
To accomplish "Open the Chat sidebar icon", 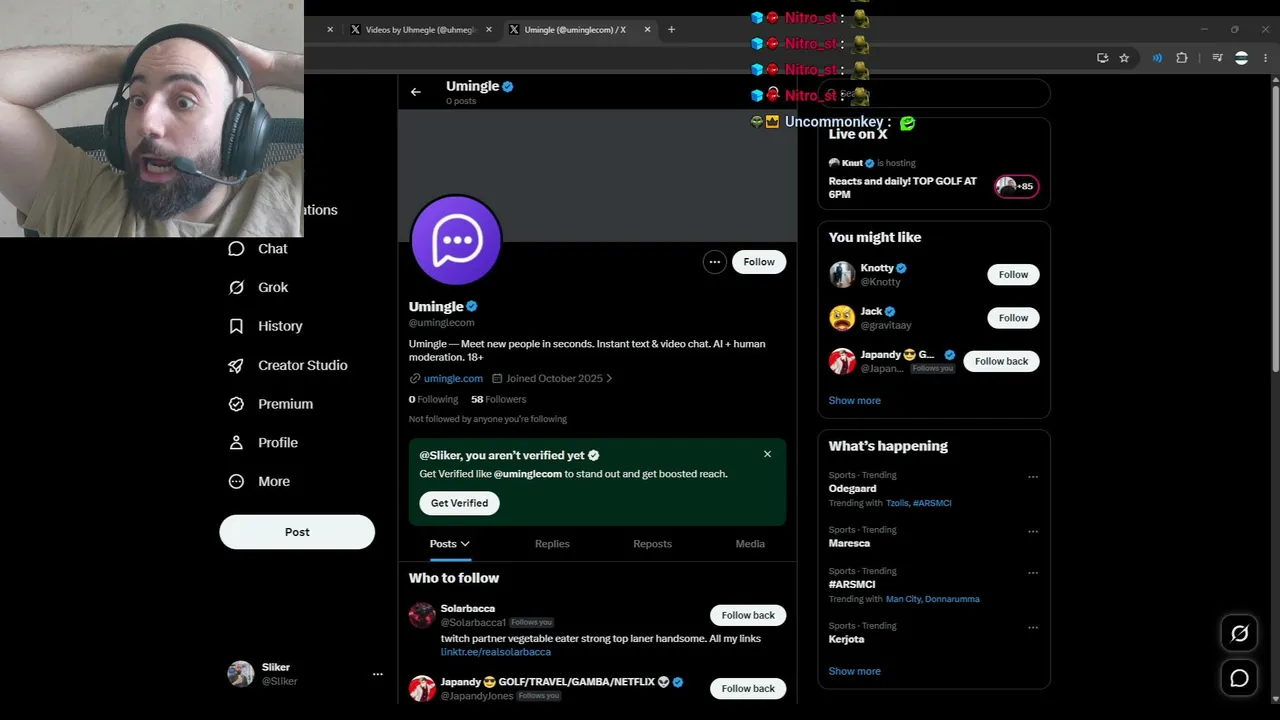I will (236, 249).
